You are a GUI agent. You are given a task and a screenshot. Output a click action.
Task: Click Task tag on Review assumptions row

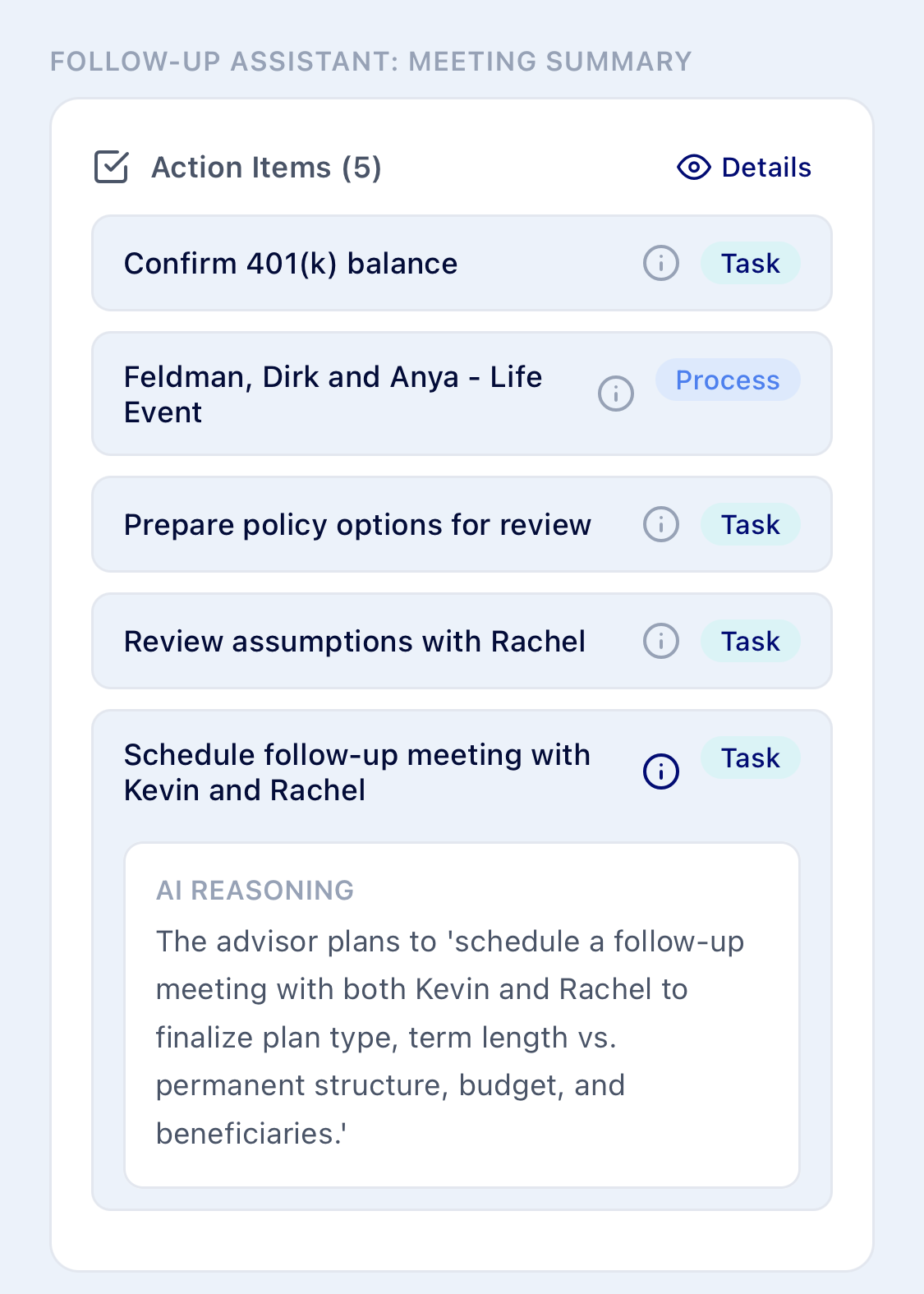750,641
